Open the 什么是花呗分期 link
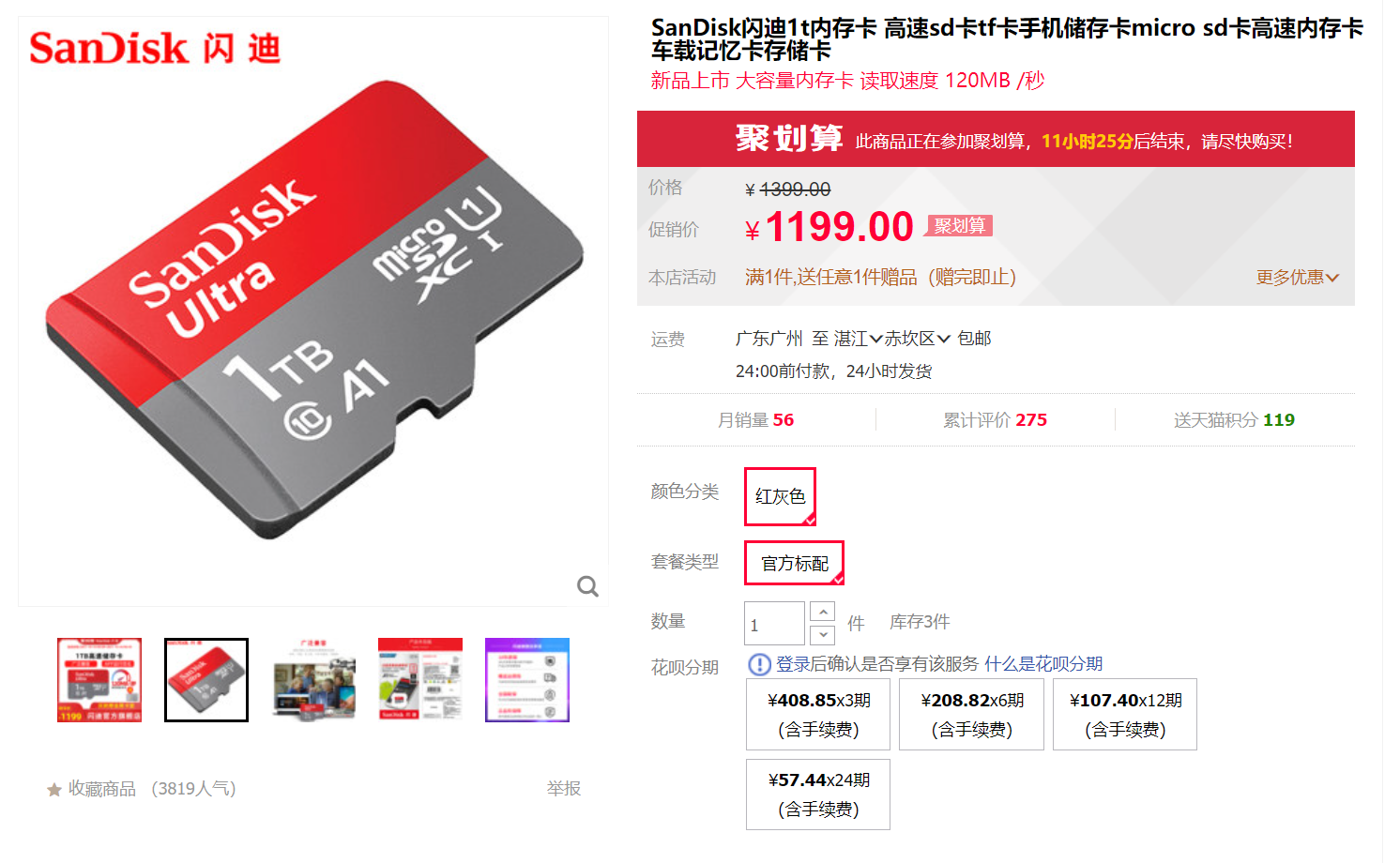Viewport: 1400px width, 863px height. (x=1043, y=664)
